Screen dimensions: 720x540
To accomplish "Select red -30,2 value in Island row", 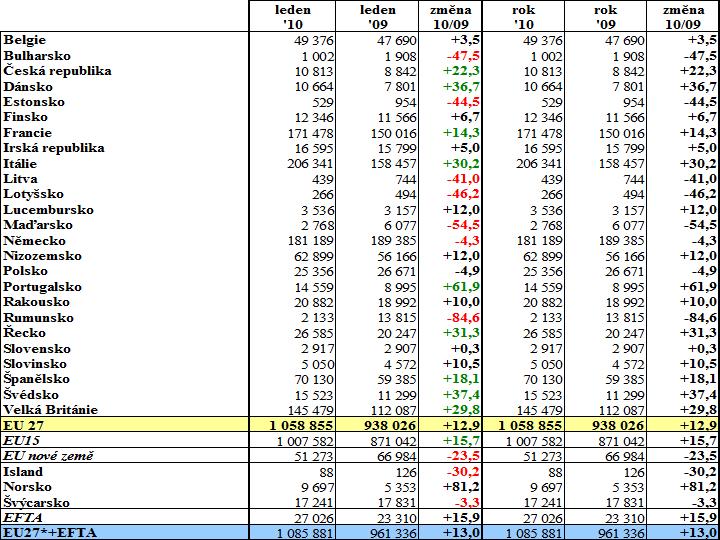I will tap(463, 472).
